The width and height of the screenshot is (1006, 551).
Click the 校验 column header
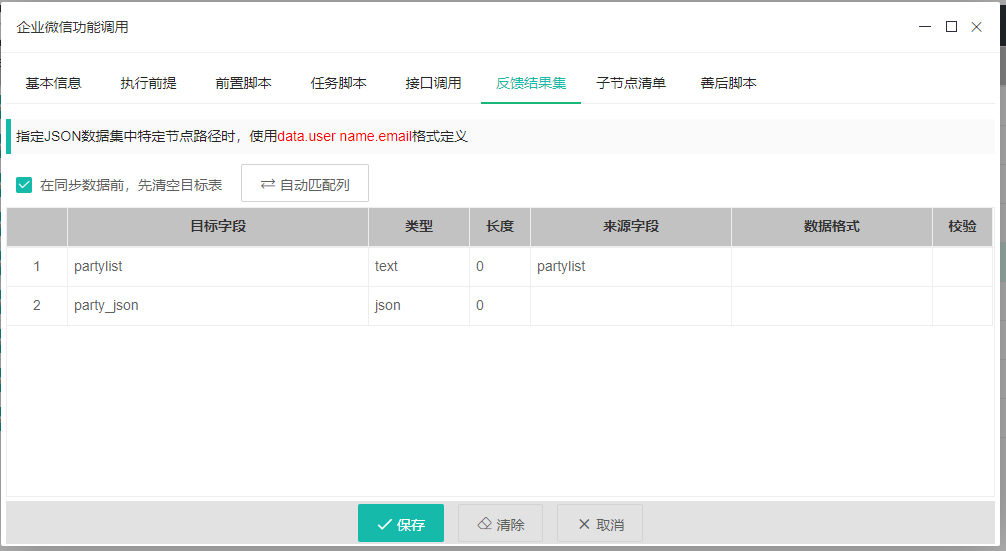(x=962, y=226)
